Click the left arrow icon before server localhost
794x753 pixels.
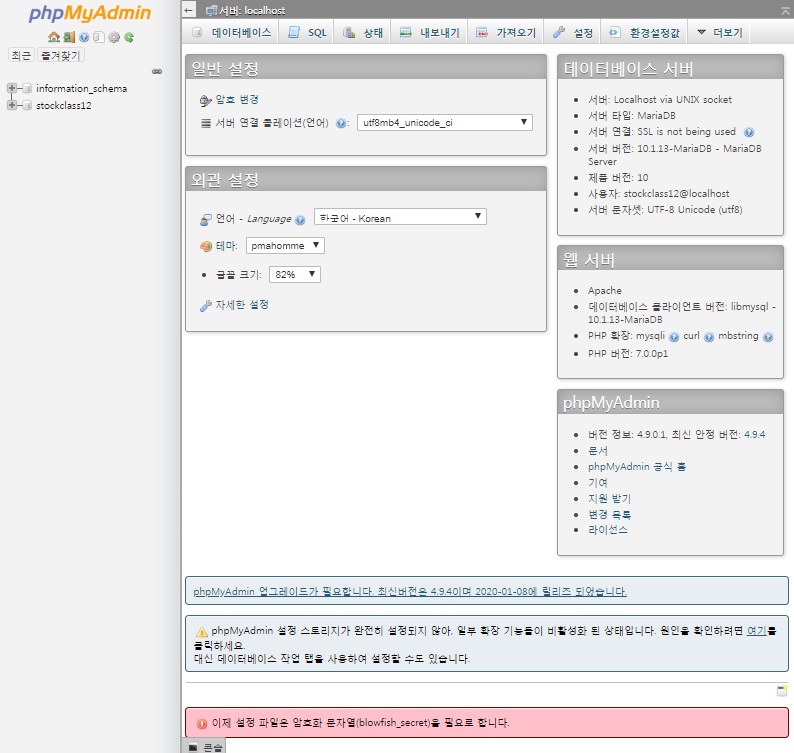(x=189, y=10)
